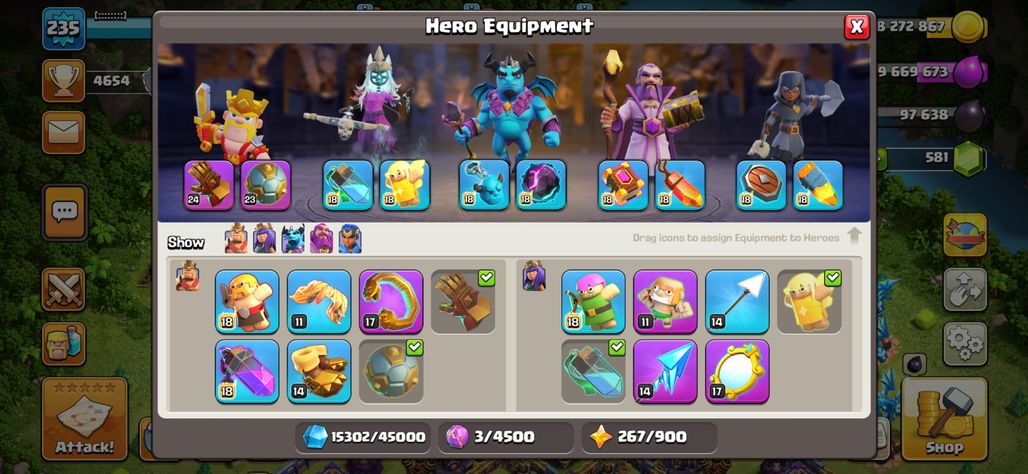Select the Barbarian Puppet equipment
The height and width of the screenshot is (474, 1028).
pyautogui.click(x=247, y=302)
